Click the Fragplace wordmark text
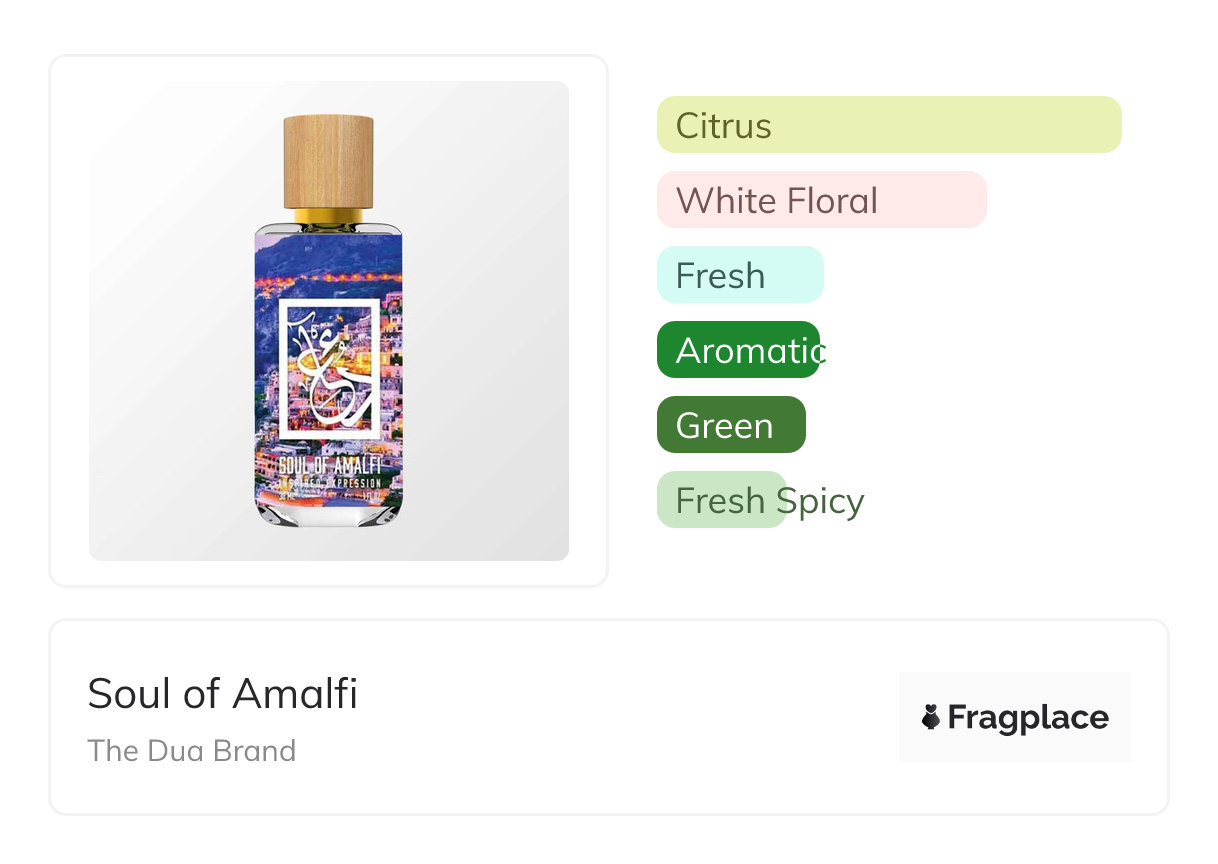The width and height of the screenshot is (1218, 864). [x=1027, y=717]
